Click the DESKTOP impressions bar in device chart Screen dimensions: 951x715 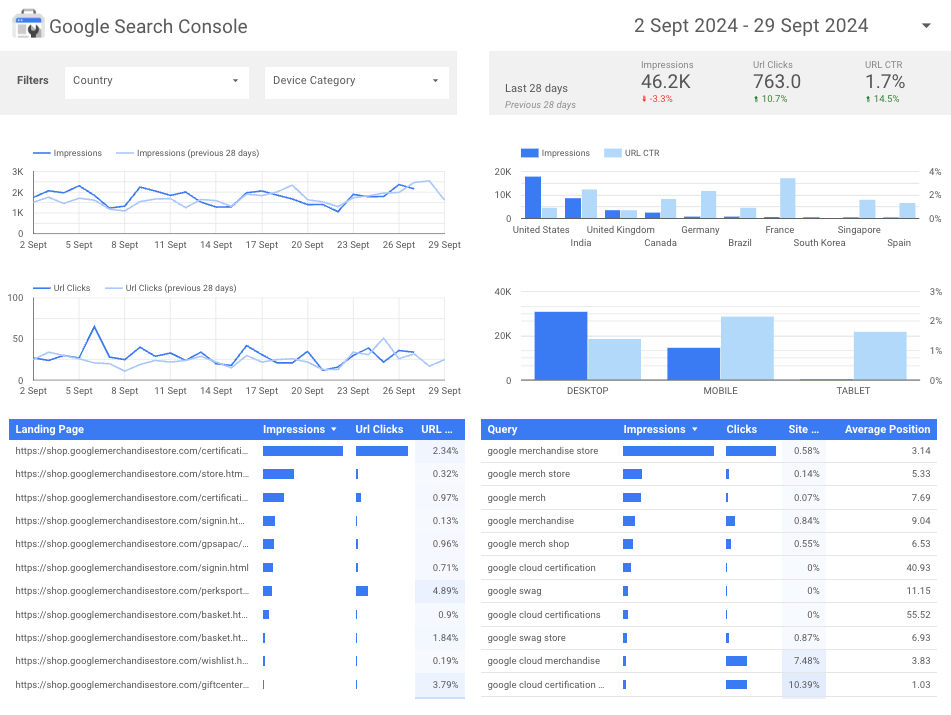point(562,345)
